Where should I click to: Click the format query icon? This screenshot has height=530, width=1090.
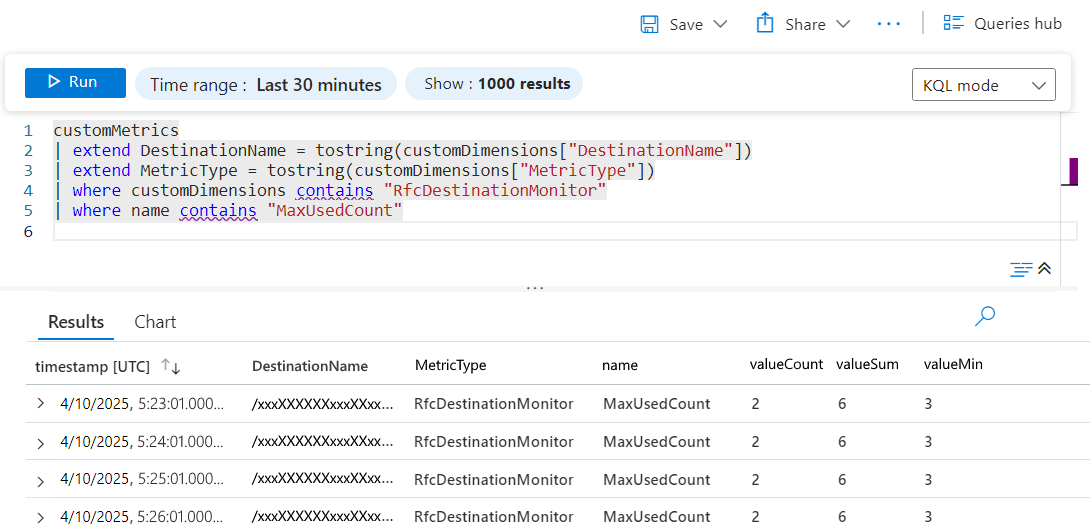pyautogui.click(x=1020, y=268)
